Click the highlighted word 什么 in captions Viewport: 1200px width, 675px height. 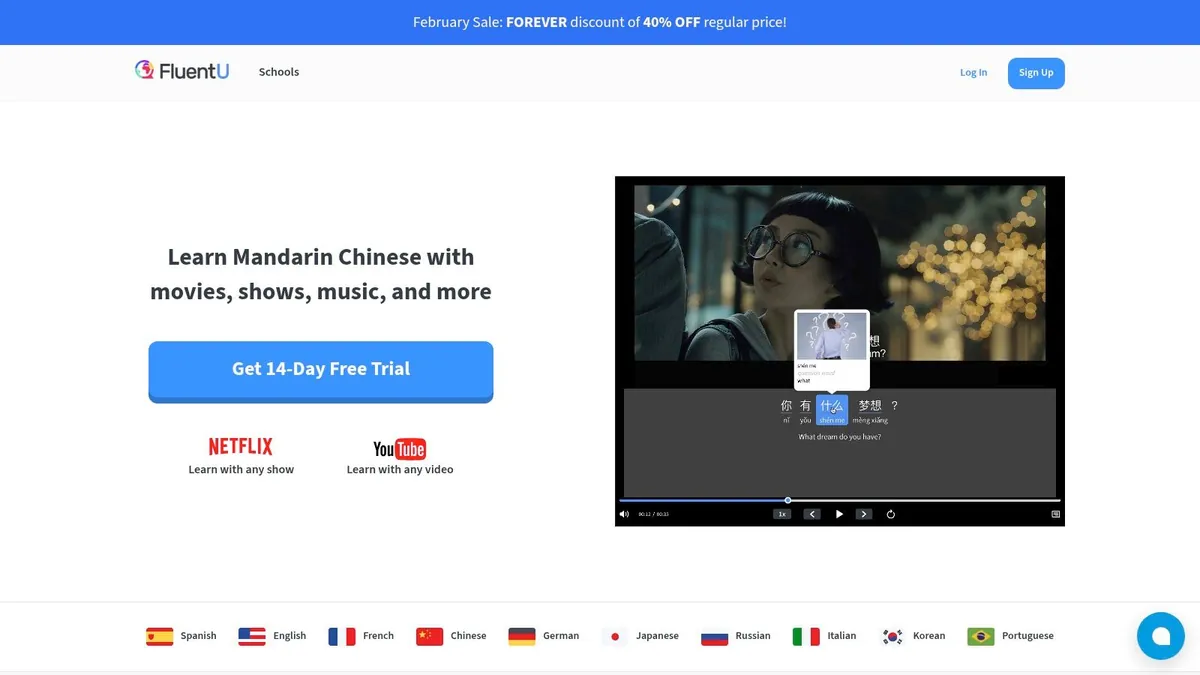tap(832, 410)
